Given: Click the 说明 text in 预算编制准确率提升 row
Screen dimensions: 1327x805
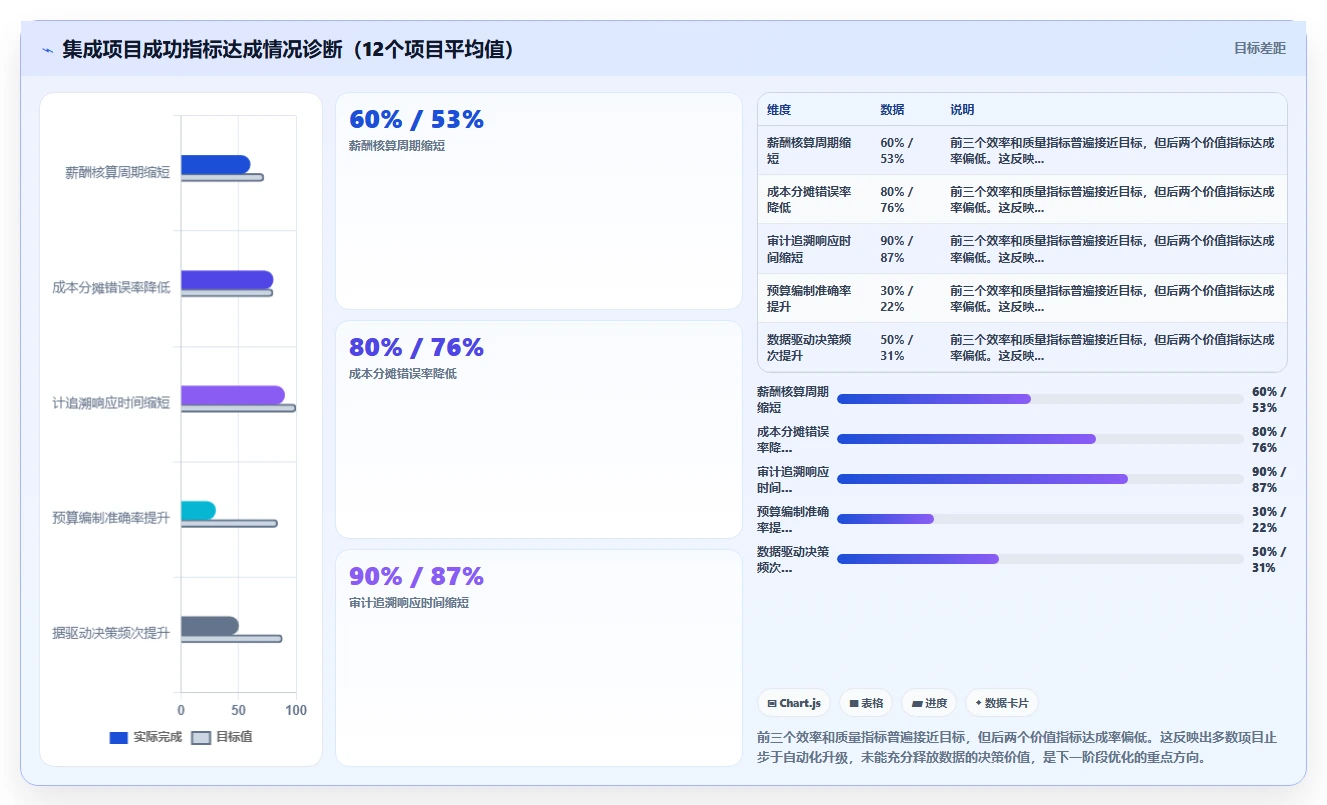Looking at the screenshot, I should click(x=1112, y=299).
